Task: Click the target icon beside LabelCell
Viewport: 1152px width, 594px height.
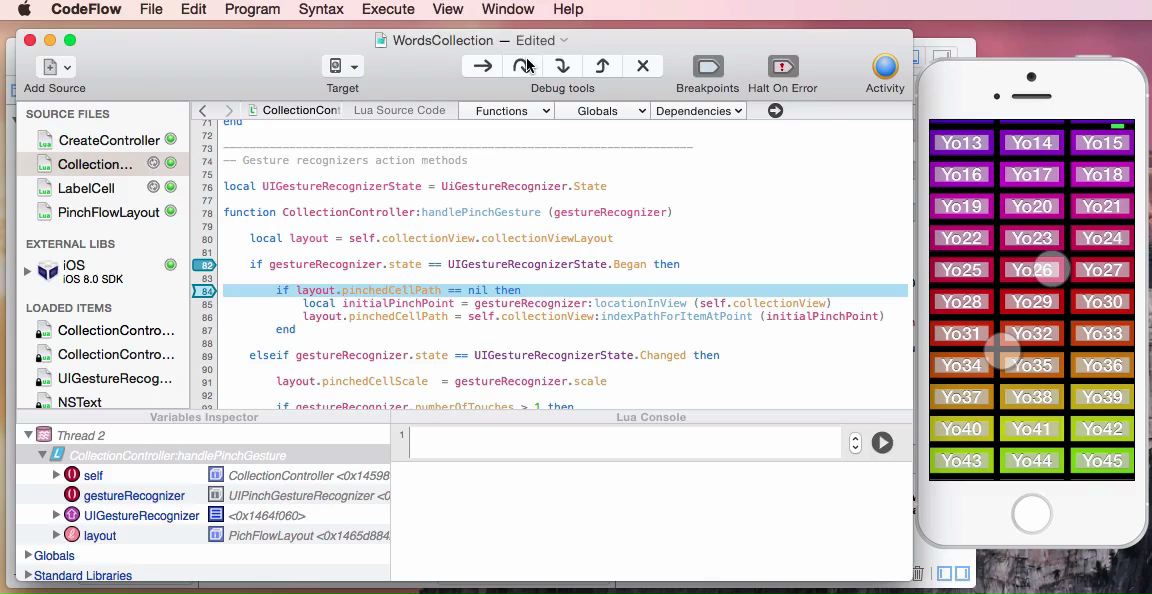Action: point(154,187)
